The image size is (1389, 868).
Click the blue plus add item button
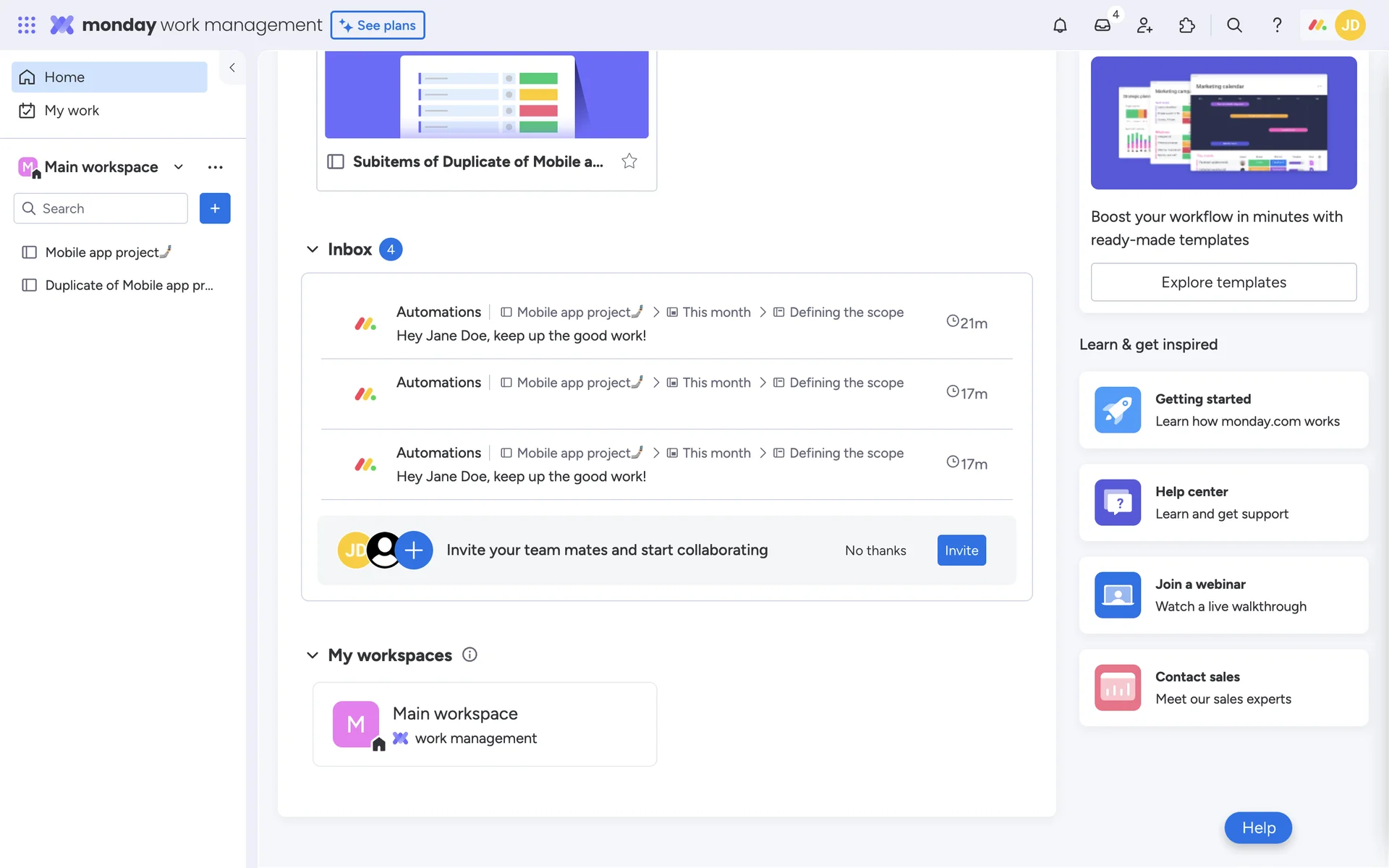point(215,208)
